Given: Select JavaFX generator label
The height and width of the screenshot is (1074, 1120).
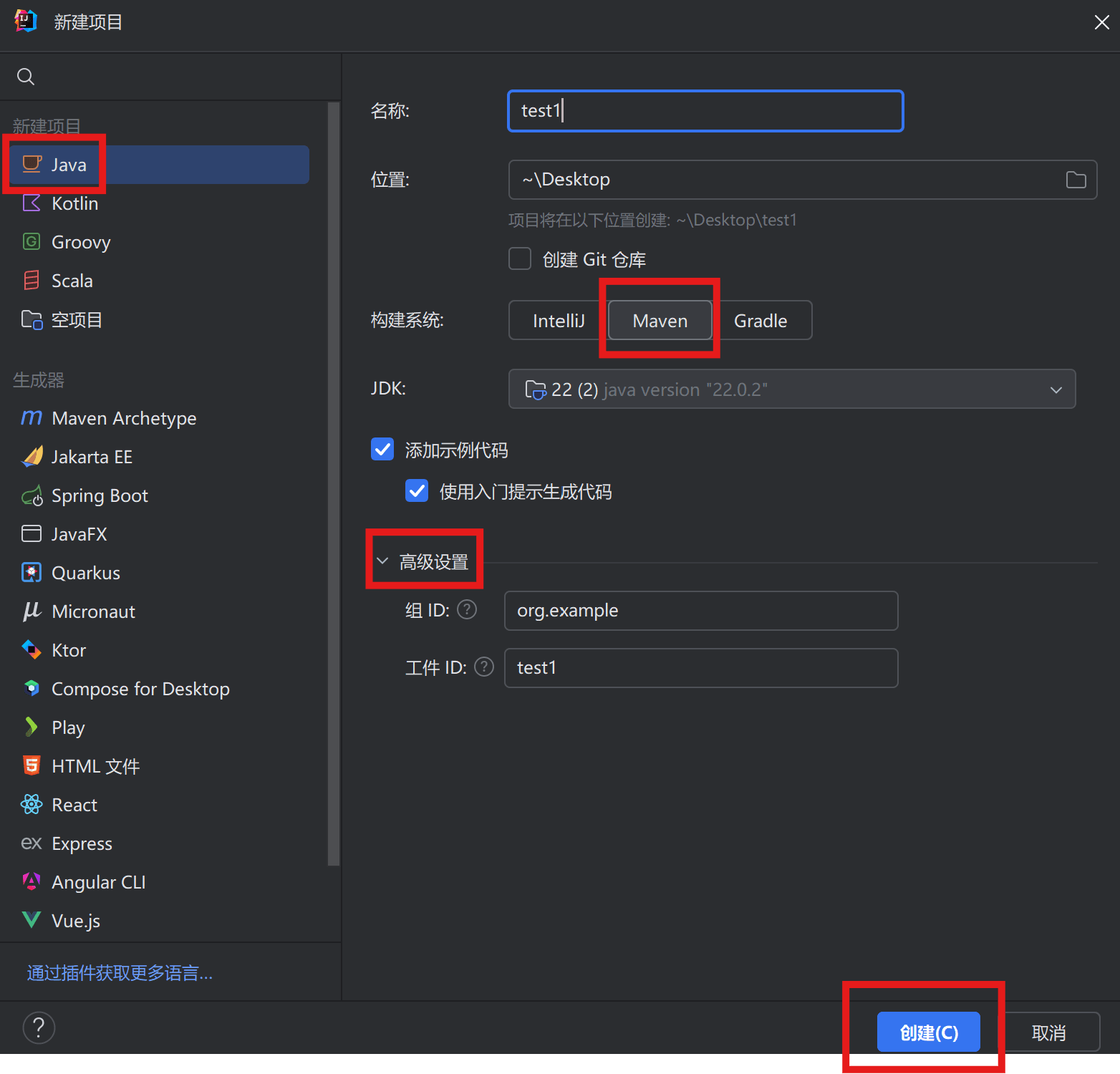Looking at the screenshot, I should [x=79, y=534].
